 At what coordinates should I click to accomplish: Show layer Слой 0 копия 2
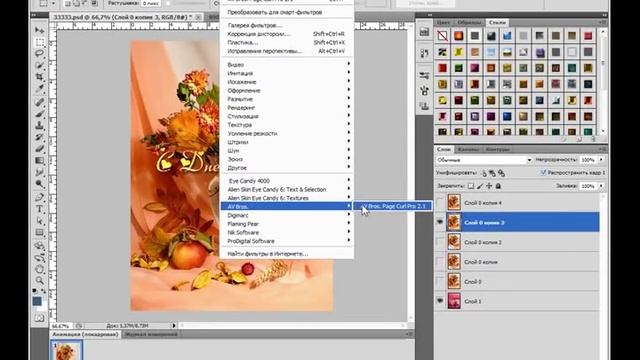(440, 242)
